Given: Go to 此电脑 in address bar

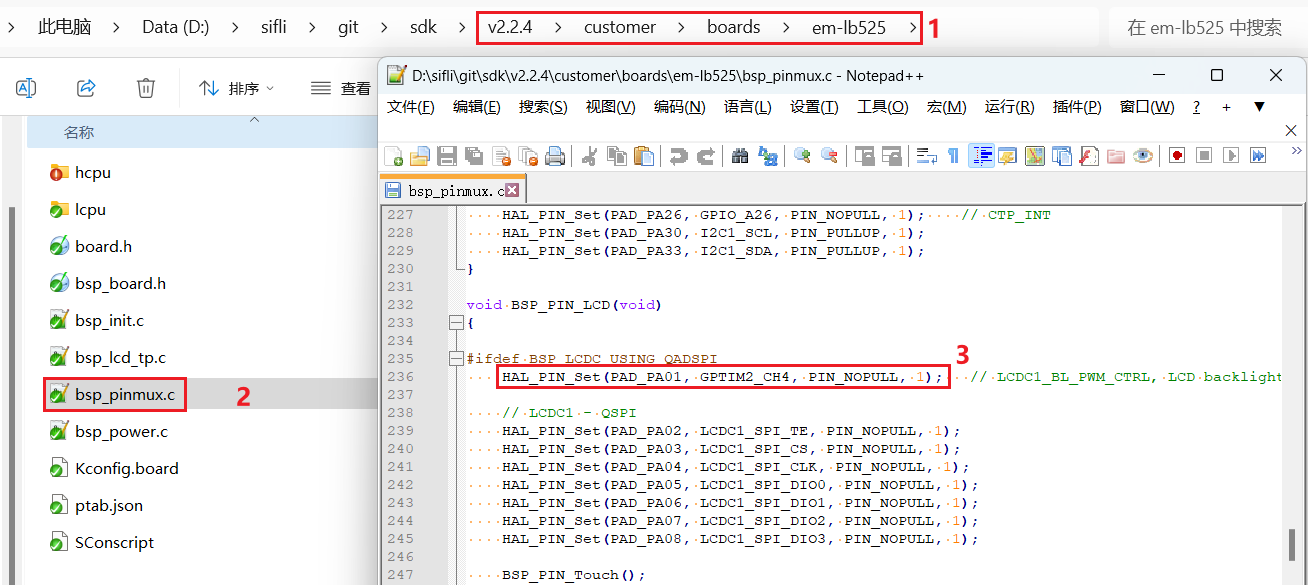Looking at the screenshot, I should (64, 28).
